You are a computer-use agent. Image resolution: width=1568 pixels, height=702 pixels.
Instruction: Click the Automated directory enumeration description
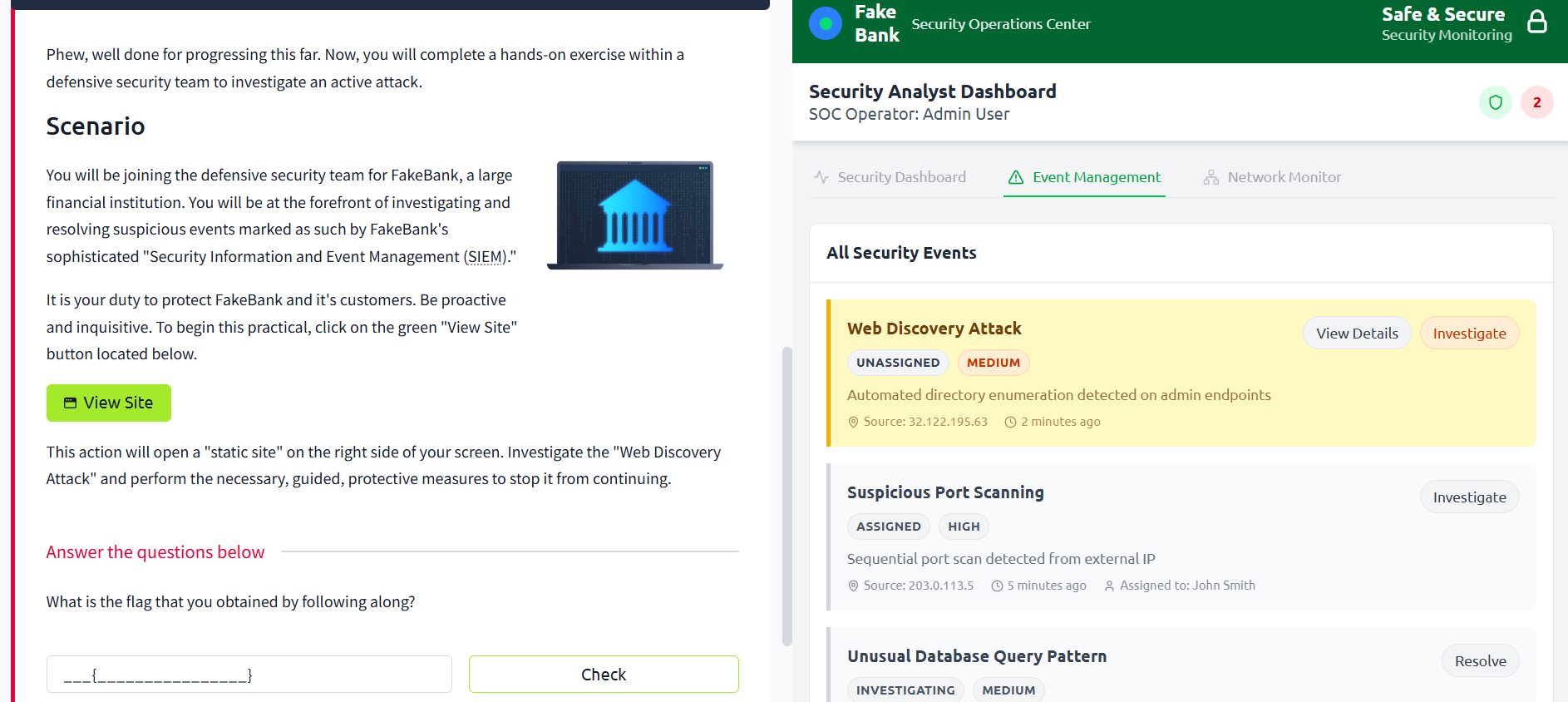1059,395
